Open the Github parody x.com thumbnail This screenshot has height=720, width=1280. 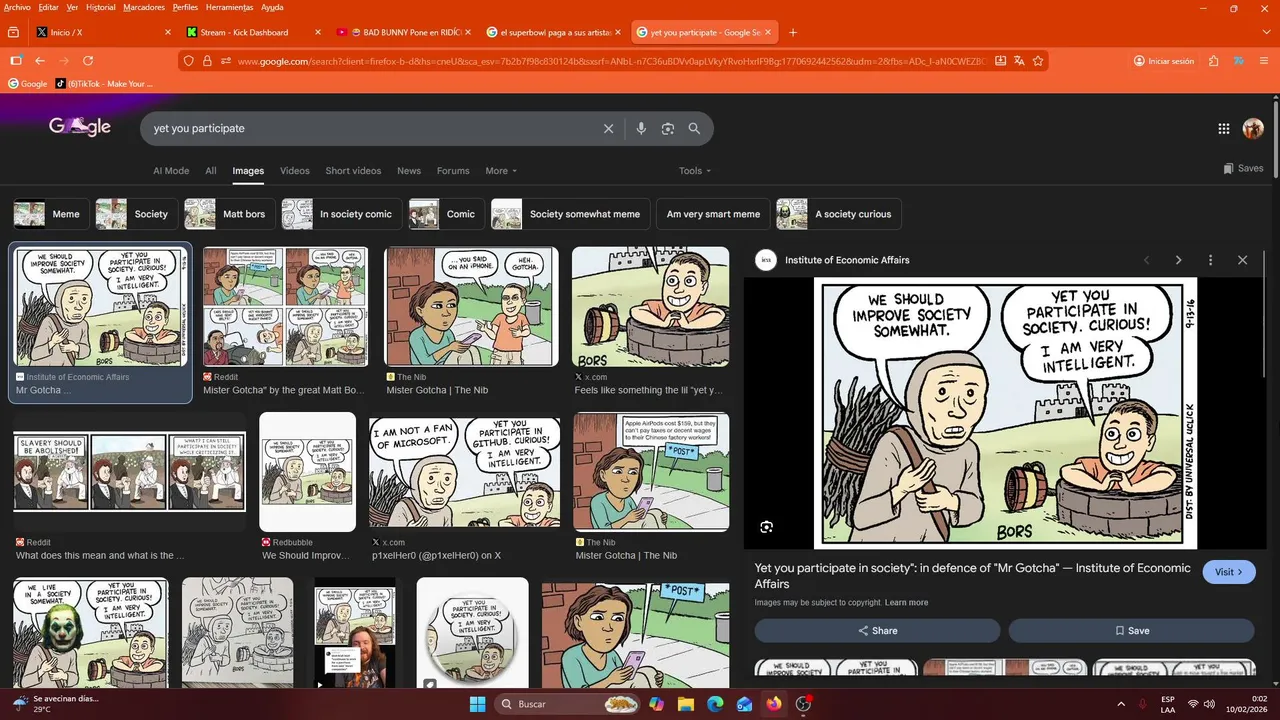coord(464,471)
